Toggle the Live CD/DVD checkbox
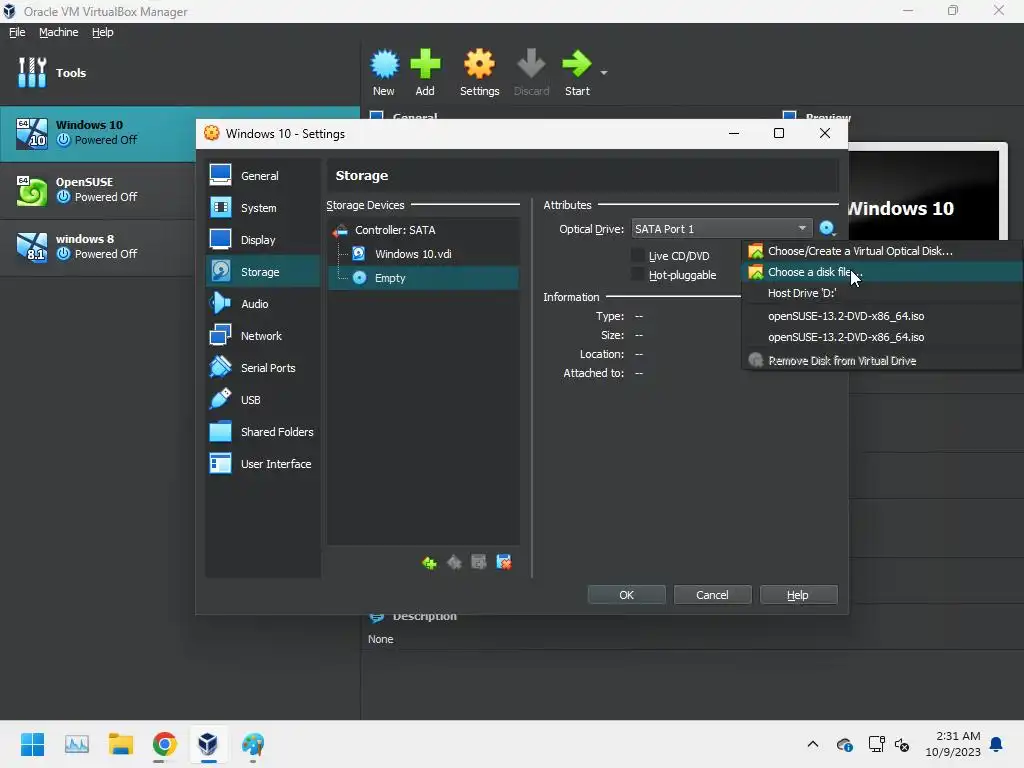 pyautogui.click(x=637, y=255)
